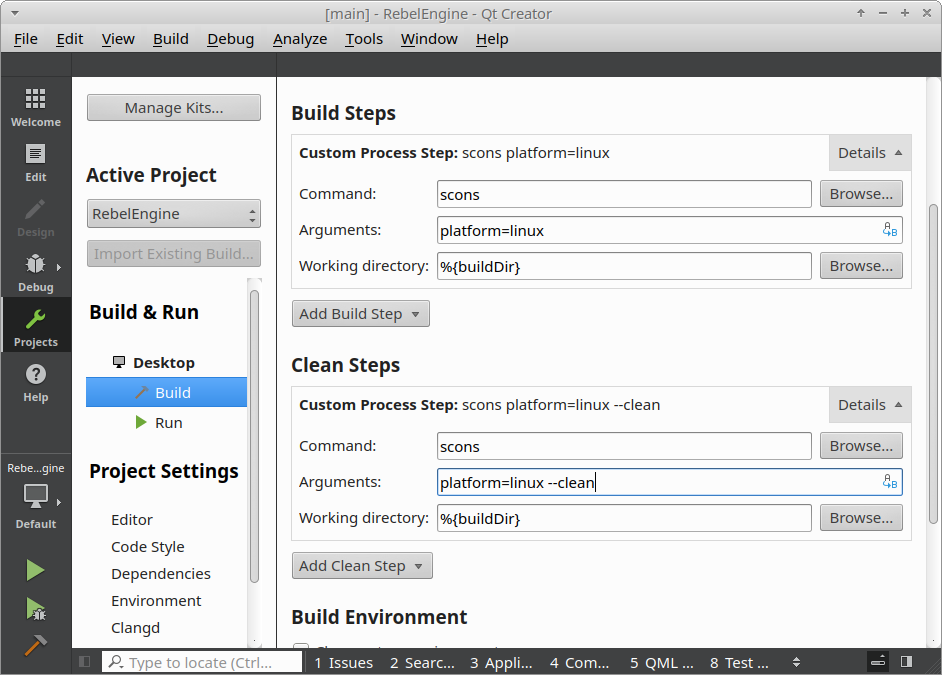Select Run under Desktop kit
Screen dimensions: 942x675
pyautogui.click(x=166, y=422)
